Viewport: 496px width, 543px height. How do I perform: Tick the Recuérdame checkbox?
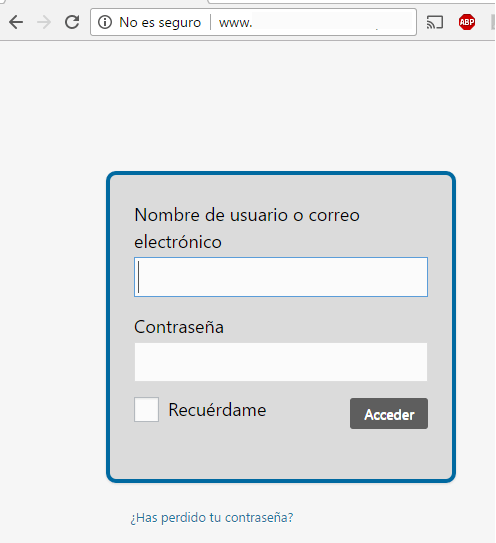click(x=147, y=409)
